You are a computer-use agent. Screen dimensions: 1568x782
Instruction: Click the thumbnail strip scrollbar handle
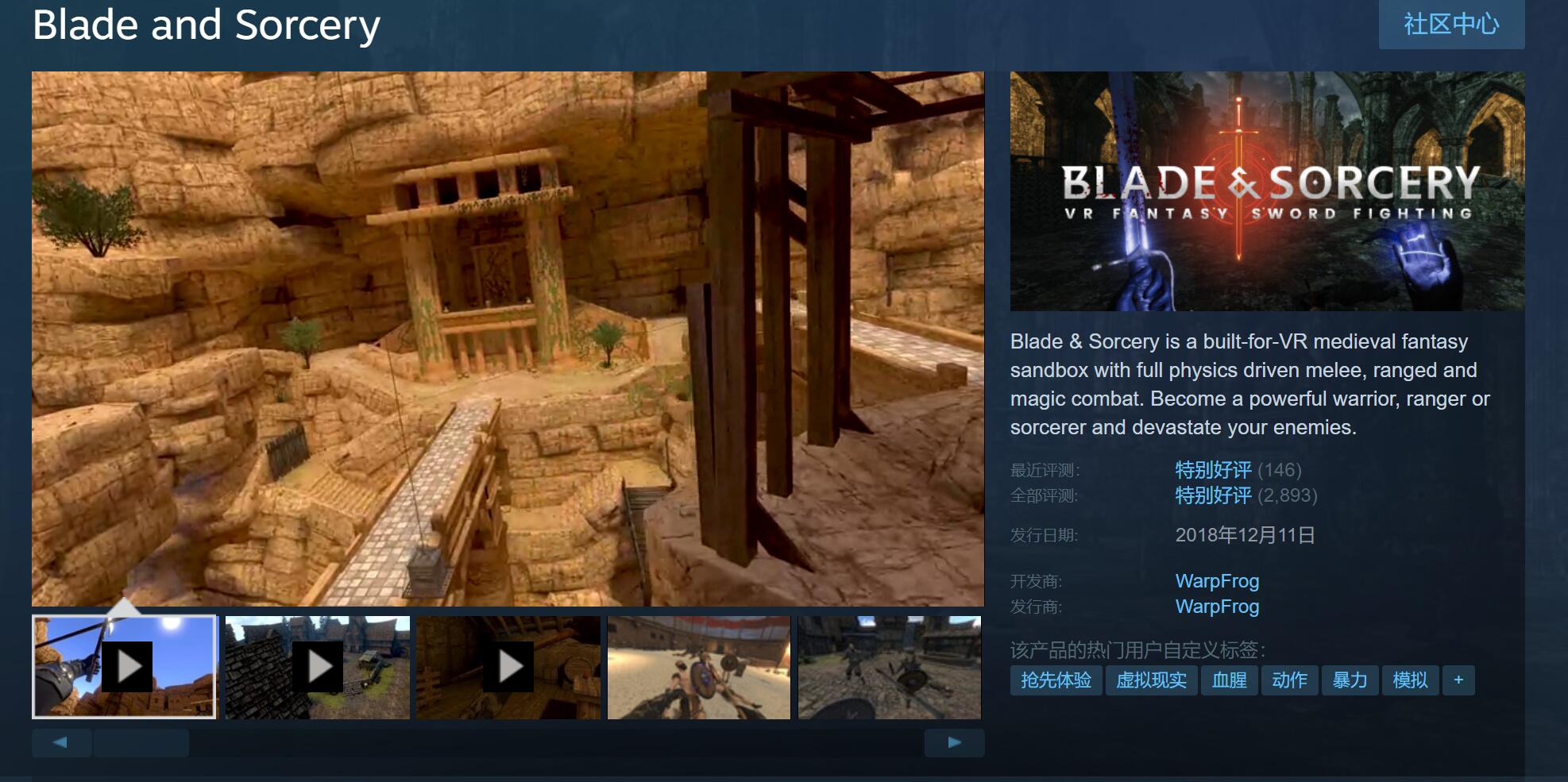(141, 743)
